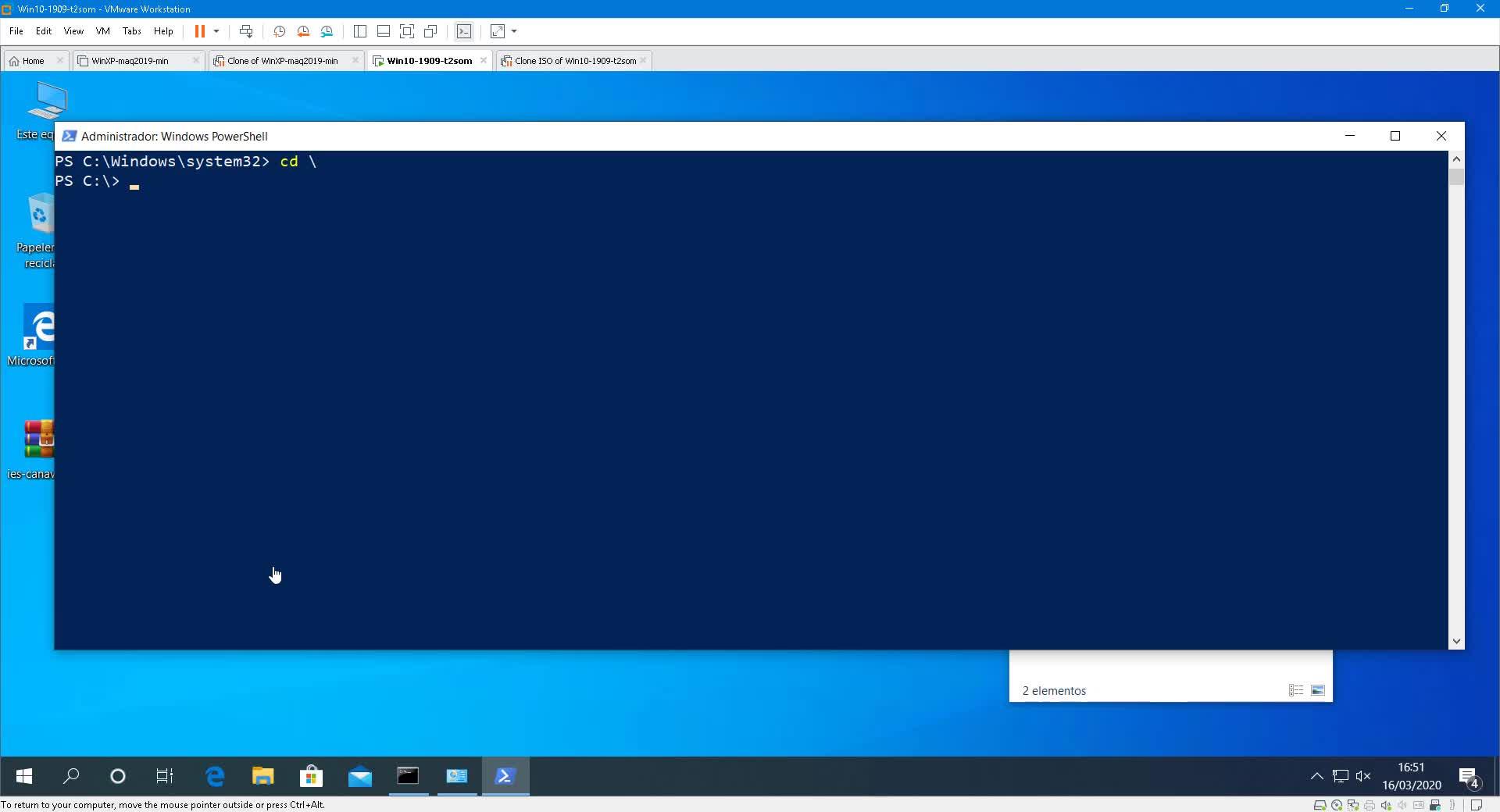Maximize the PowerShell window
1500x812 pixels.
click(x=1395, y=136)
